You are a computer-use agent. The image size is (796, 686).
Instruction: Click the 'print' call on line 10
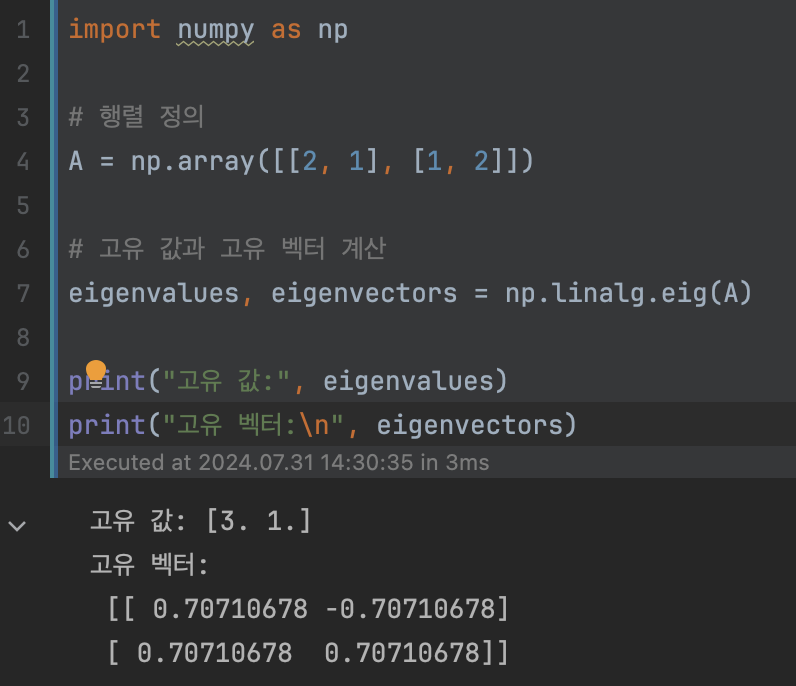(x=107, y=425)
